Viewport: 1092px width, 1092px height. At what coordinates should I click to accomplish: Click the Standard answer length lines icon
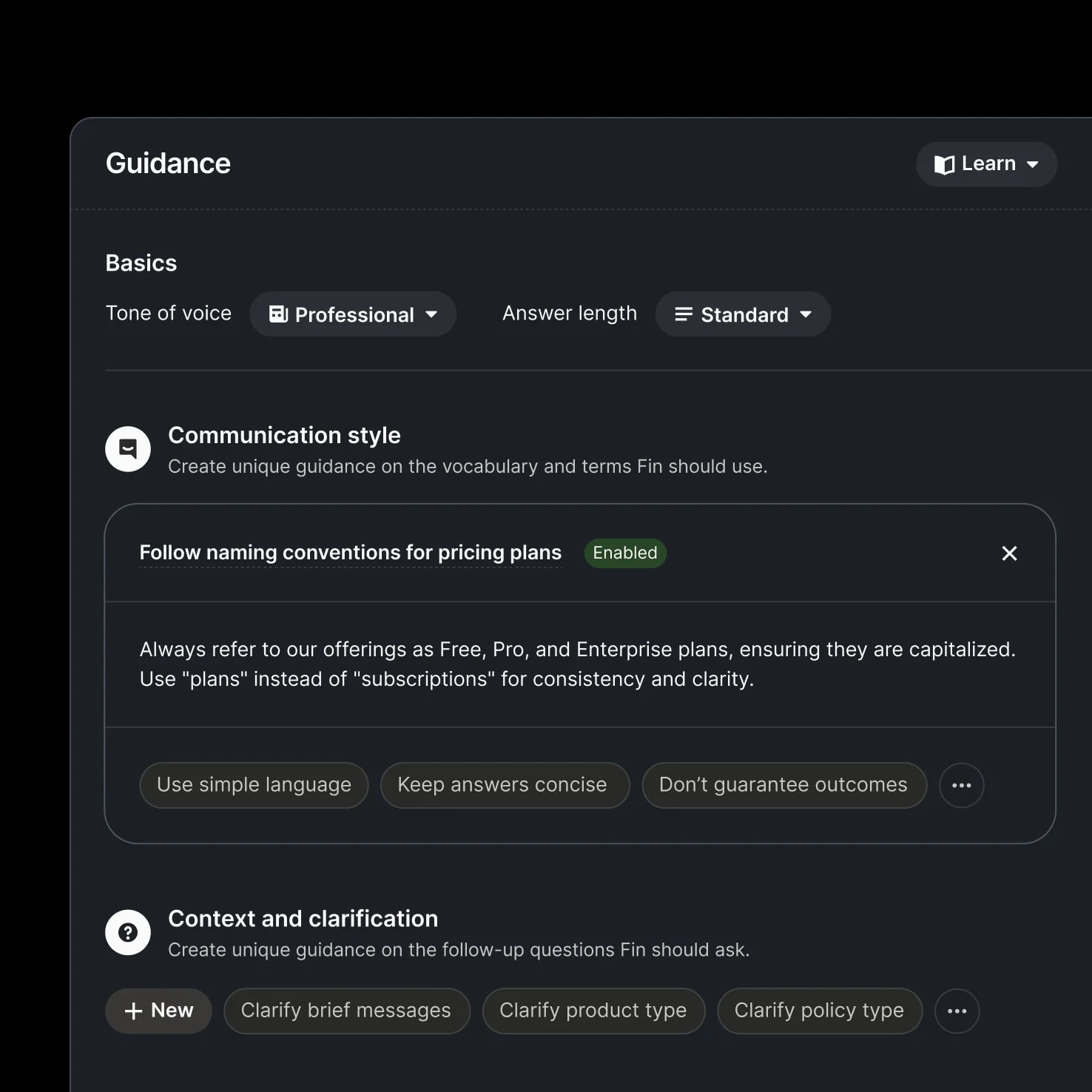(684, 314)
